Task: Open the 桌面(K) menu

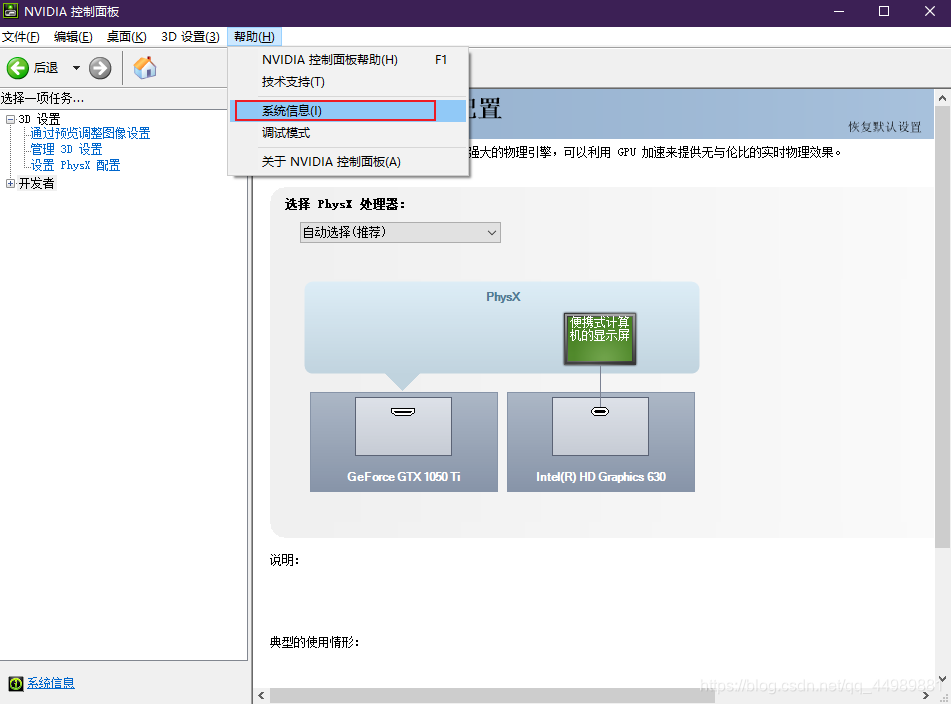Action: click(x=126, y=37)
